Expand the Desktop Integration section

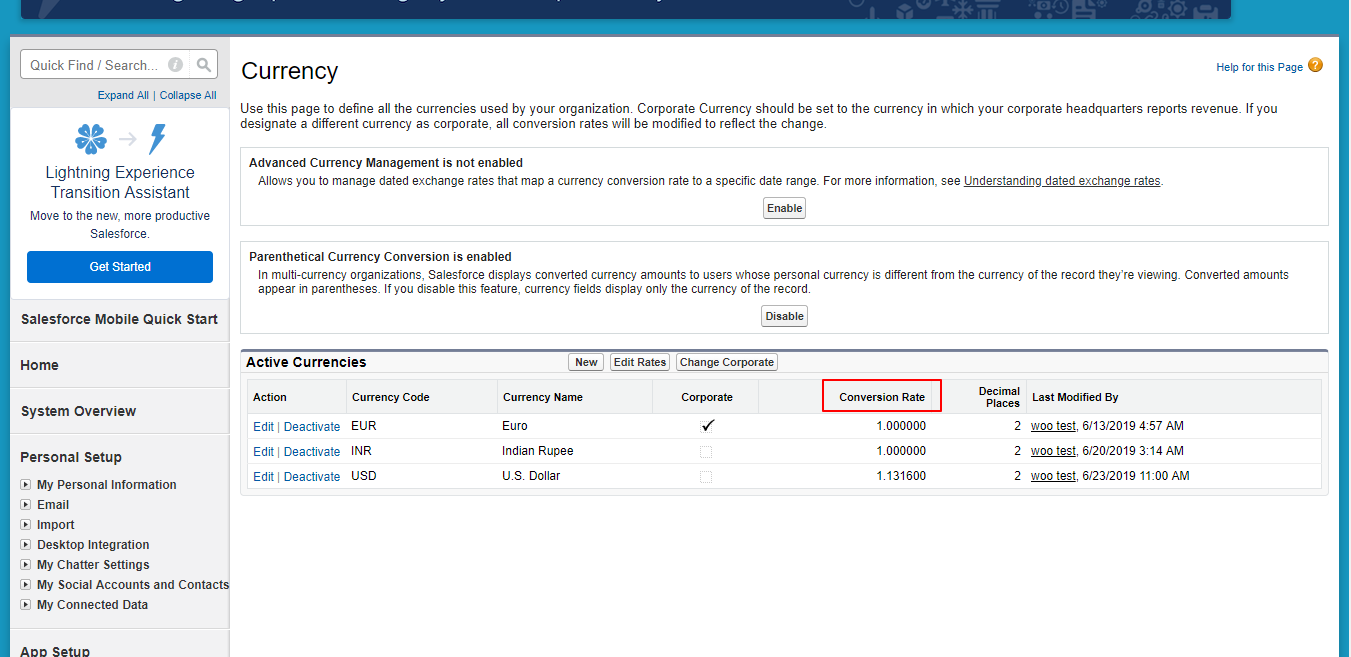pyautogui.click(x=26, y=545)
